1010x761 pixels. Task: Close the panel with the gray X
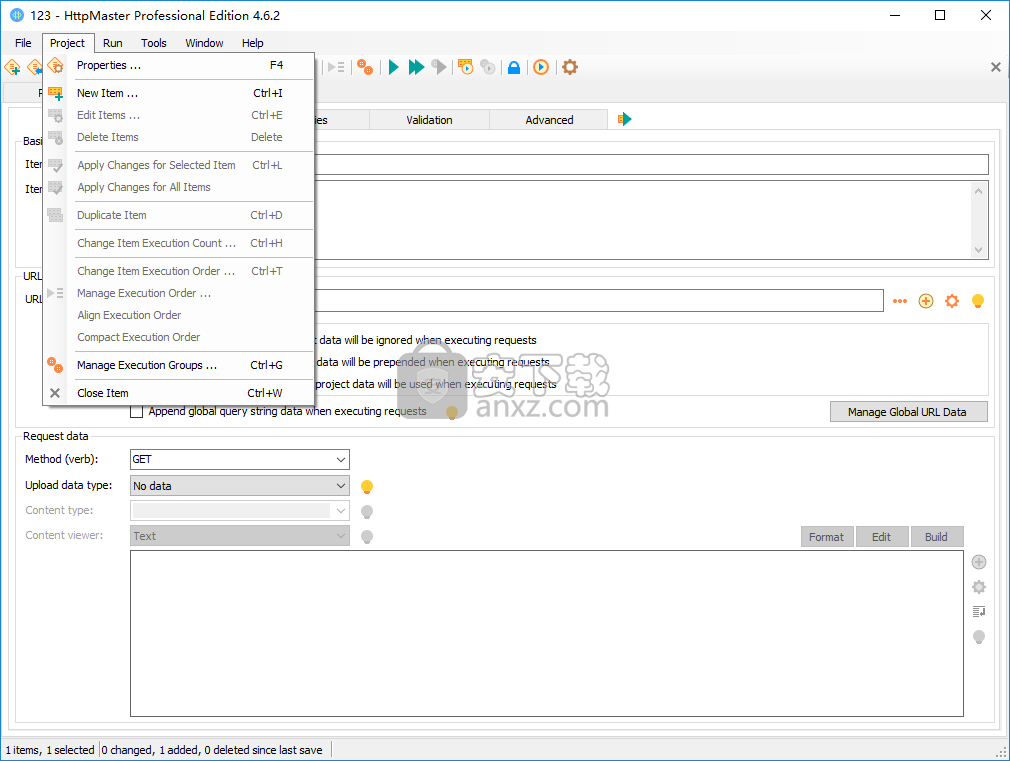(996, 67)
